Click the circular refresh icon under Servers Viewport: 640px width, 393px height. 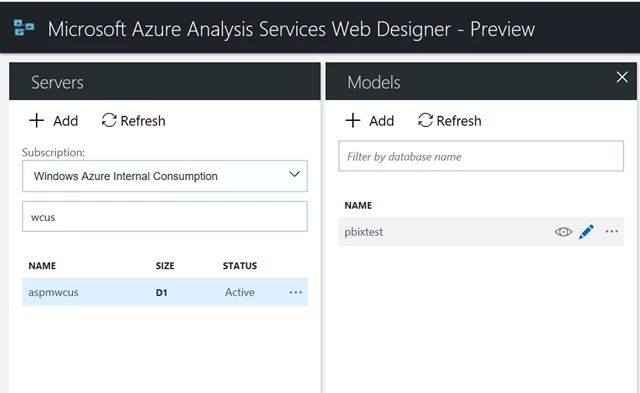109,120
